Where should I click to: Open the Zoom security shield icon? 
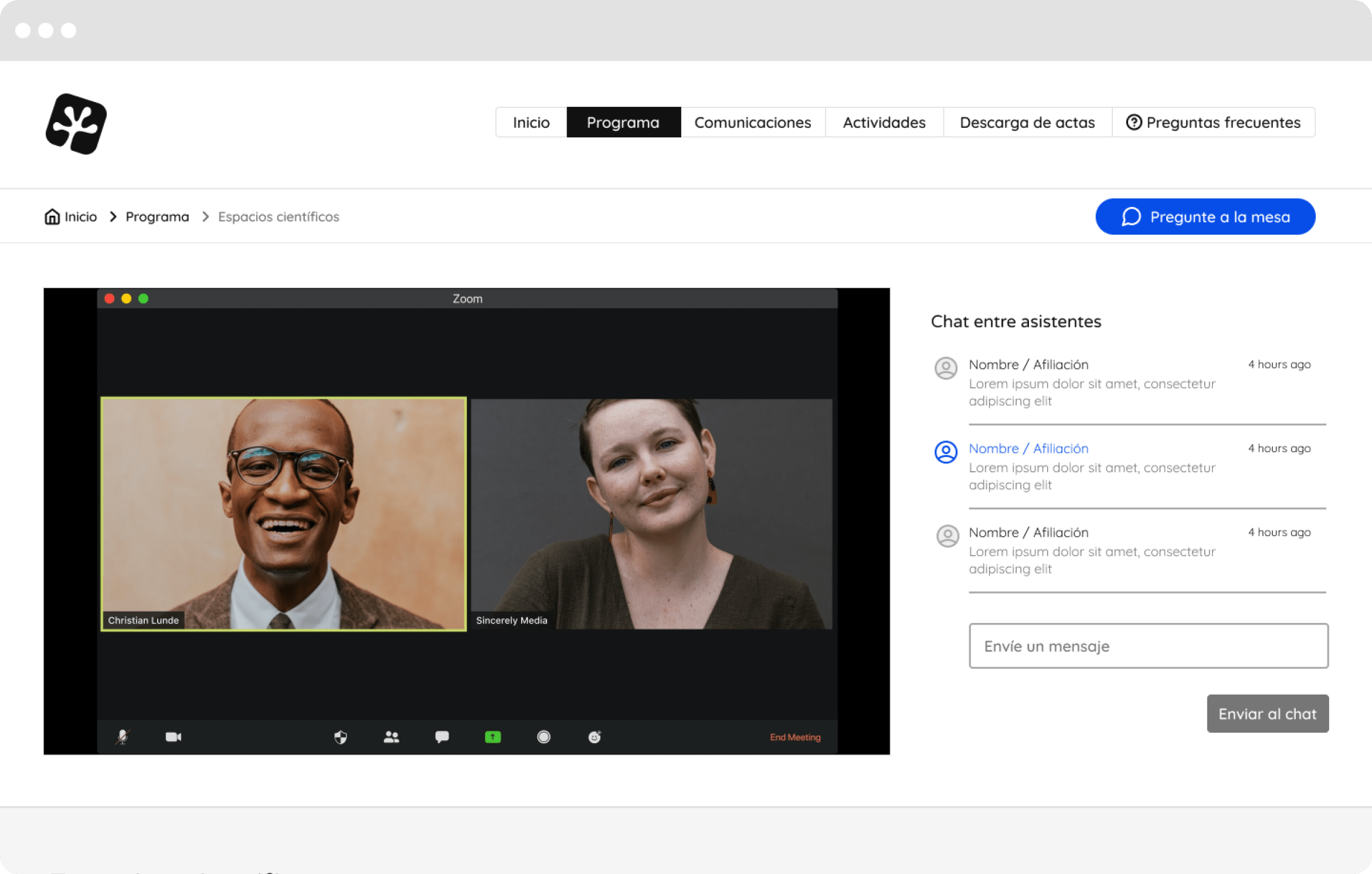[x=341, y=737]
